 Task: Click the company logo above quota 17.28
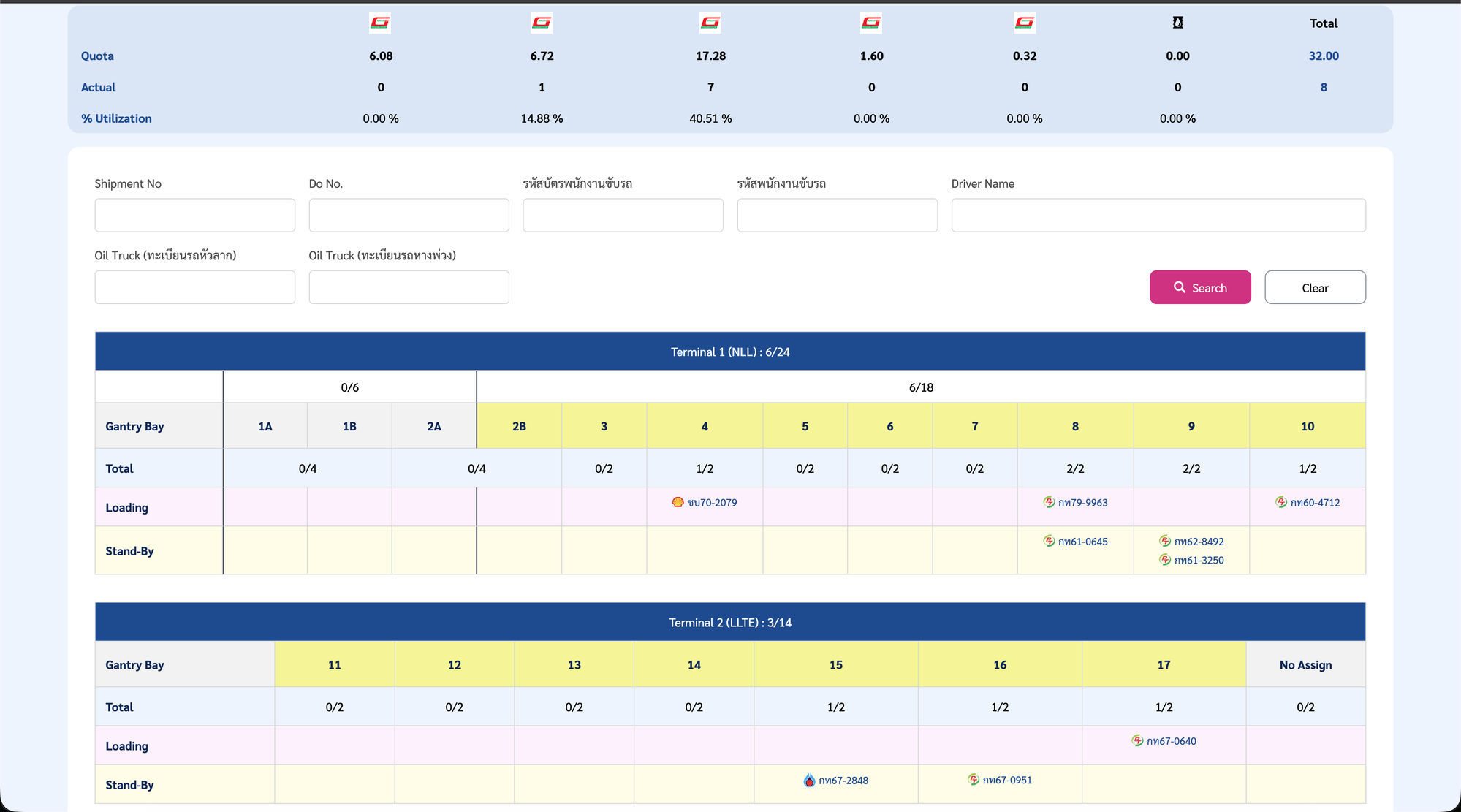click(x=710, y=23)
